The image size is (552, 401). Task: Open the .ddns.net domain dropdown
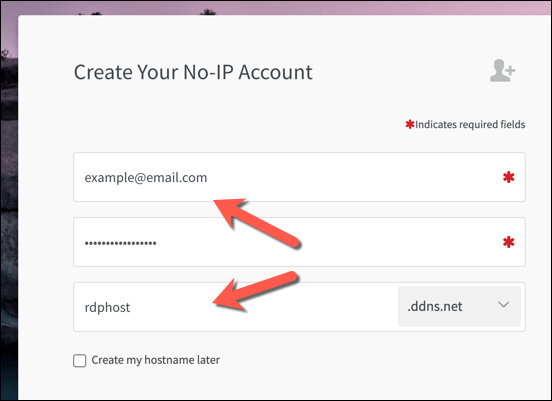tap(459, 306)
